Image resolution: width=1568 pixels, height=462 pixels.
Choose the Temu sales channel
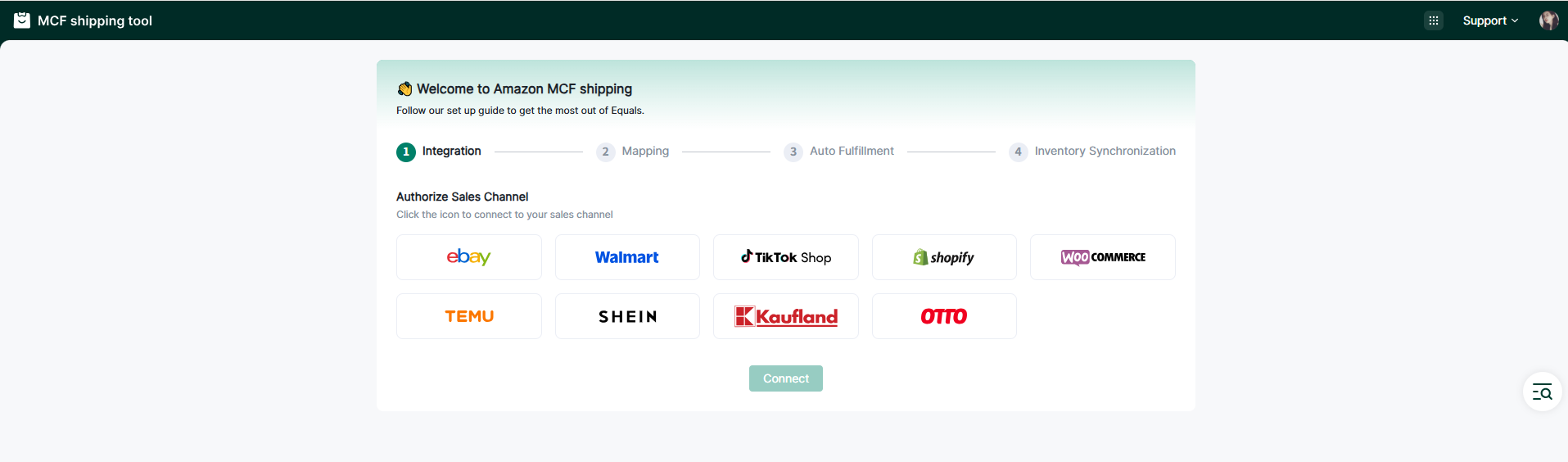click(x=468, y=316)
